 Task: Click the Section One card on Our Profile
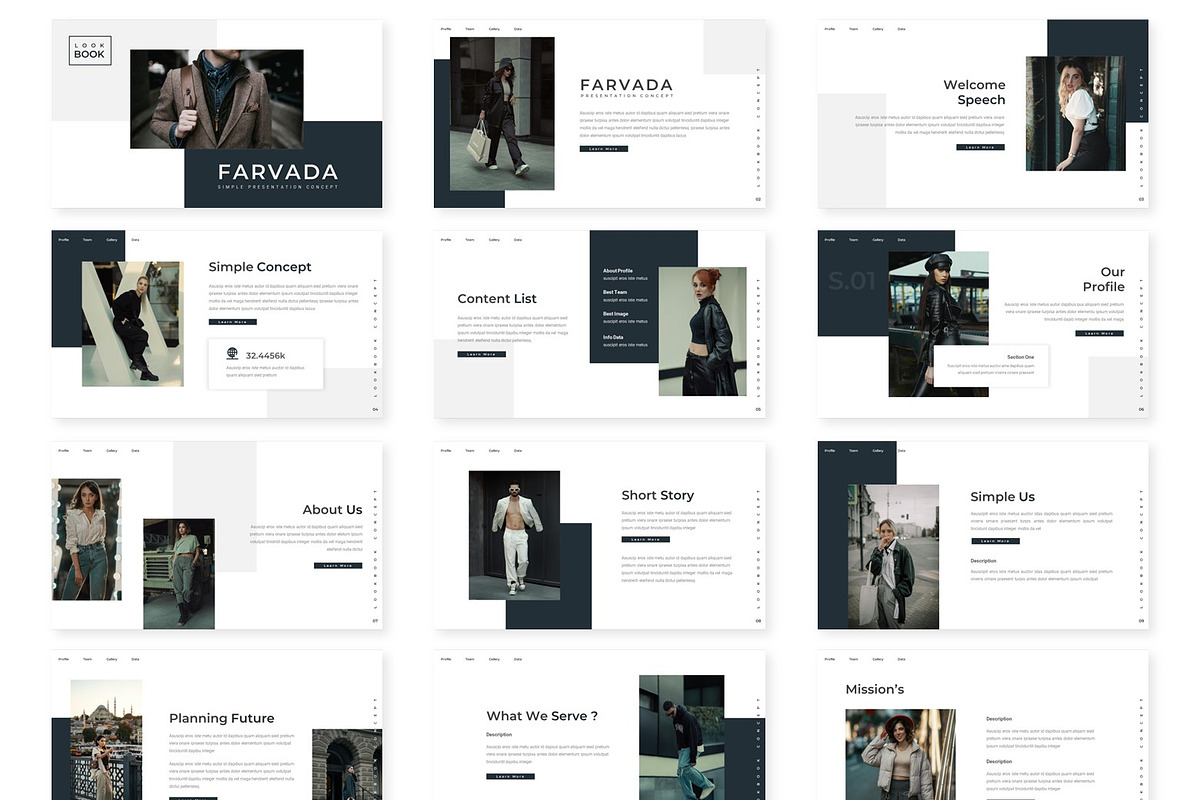tap(991, 366)
